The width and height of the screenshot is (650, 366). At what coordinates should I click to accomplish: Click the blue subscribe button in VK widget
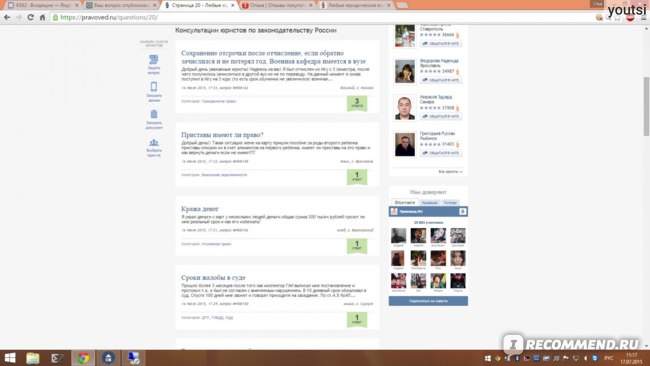pyautogui.click(x=428, y=301)
